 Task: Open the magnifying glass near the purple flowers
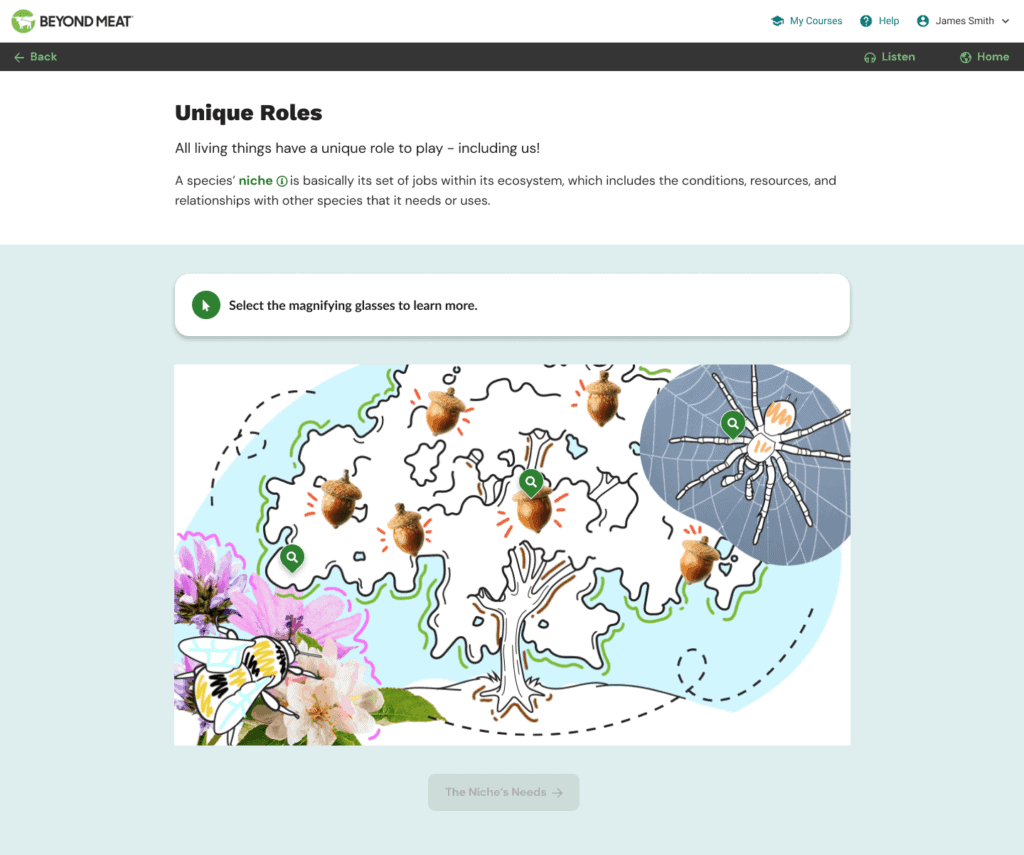292,558
